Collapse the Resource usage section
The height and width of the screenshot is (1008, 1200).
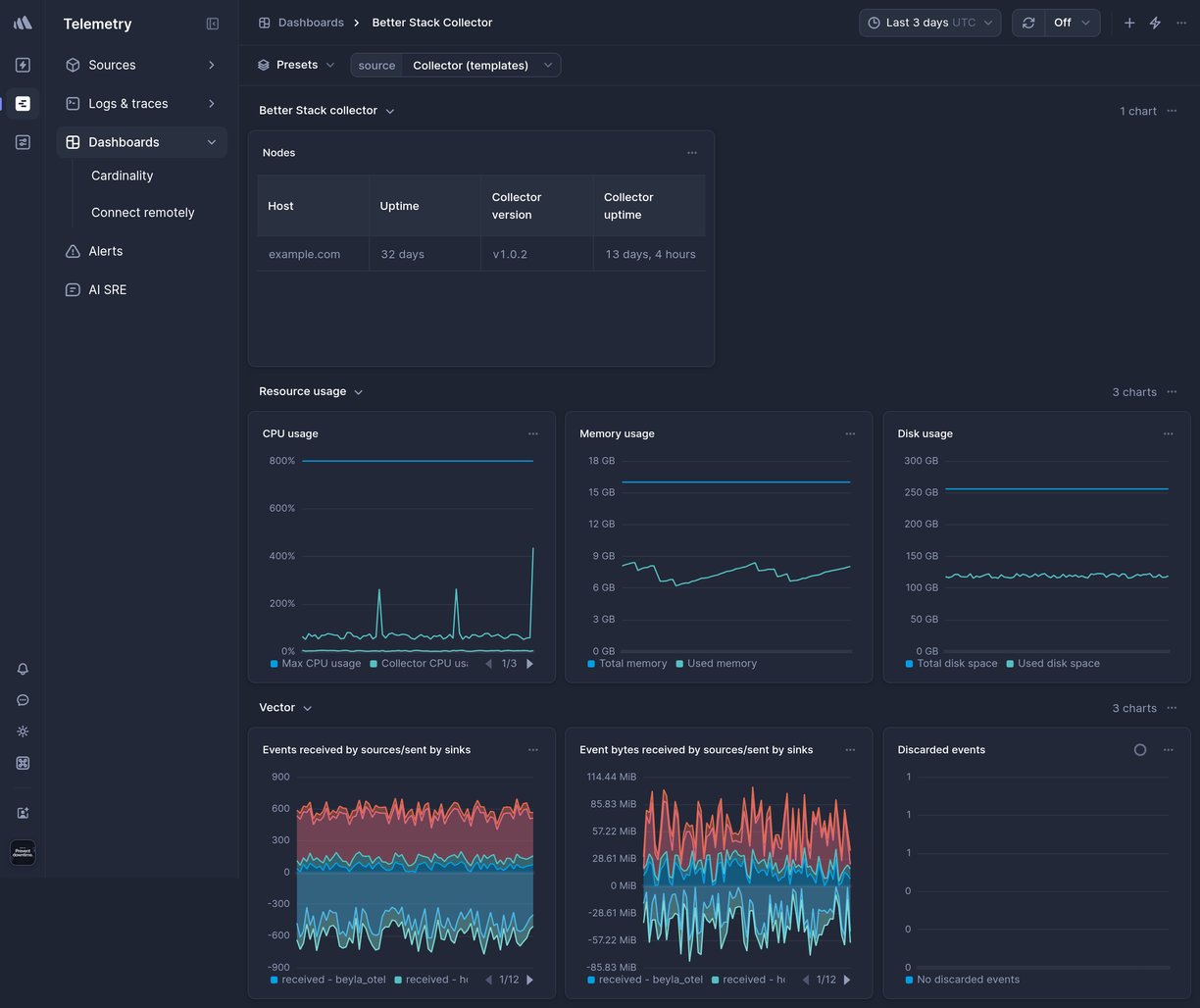[359, 392]
